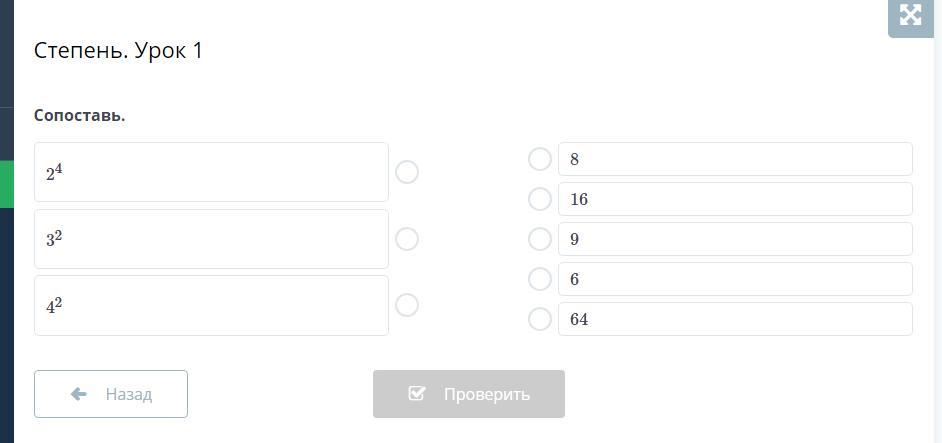Click the answer box containing 16
This screenshot has height=443, width=942.
point(735,199)
